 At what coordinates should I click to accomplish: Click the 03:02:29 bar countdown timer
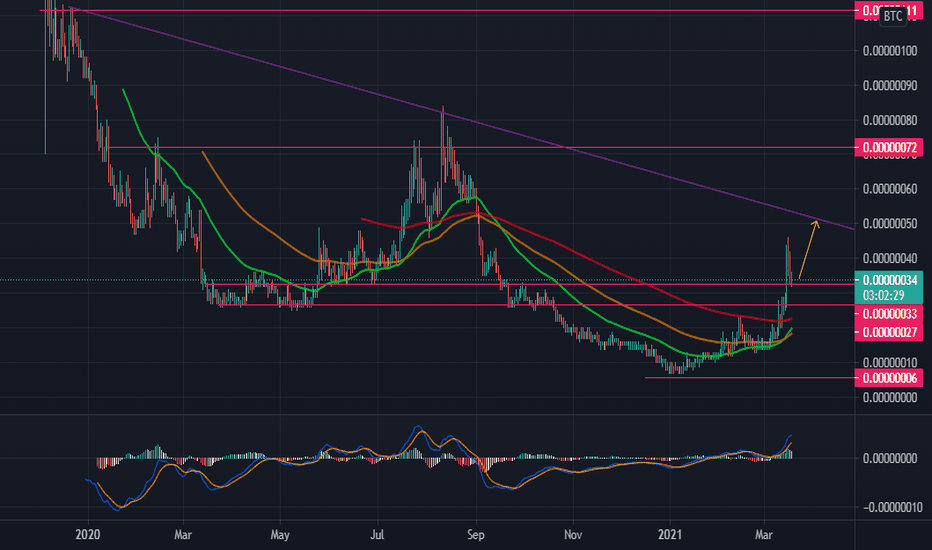tap(884, 296)
